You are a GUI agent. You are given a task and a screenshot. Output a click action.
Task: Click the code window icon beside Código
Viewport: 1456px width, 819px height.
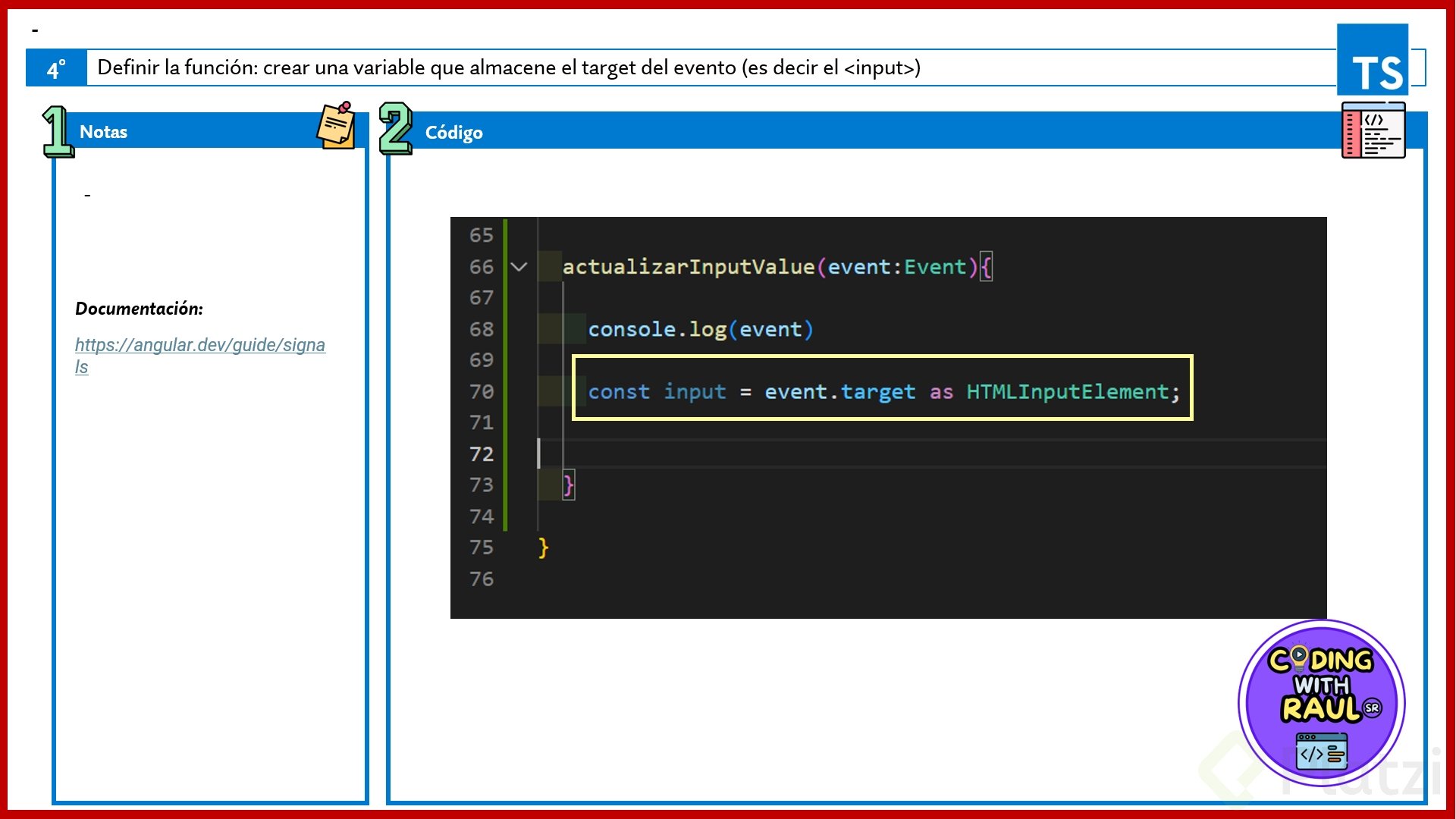[x=1373, y=130]
